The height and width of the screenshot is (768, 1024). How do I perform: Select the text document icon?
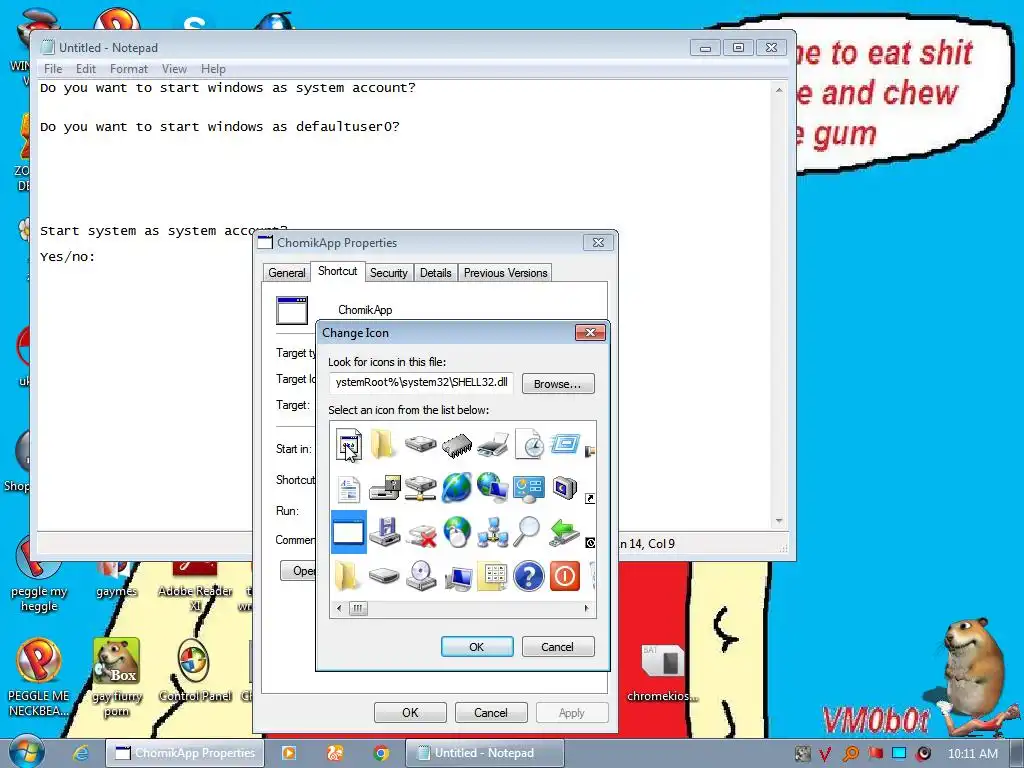[x=349, y=488]
